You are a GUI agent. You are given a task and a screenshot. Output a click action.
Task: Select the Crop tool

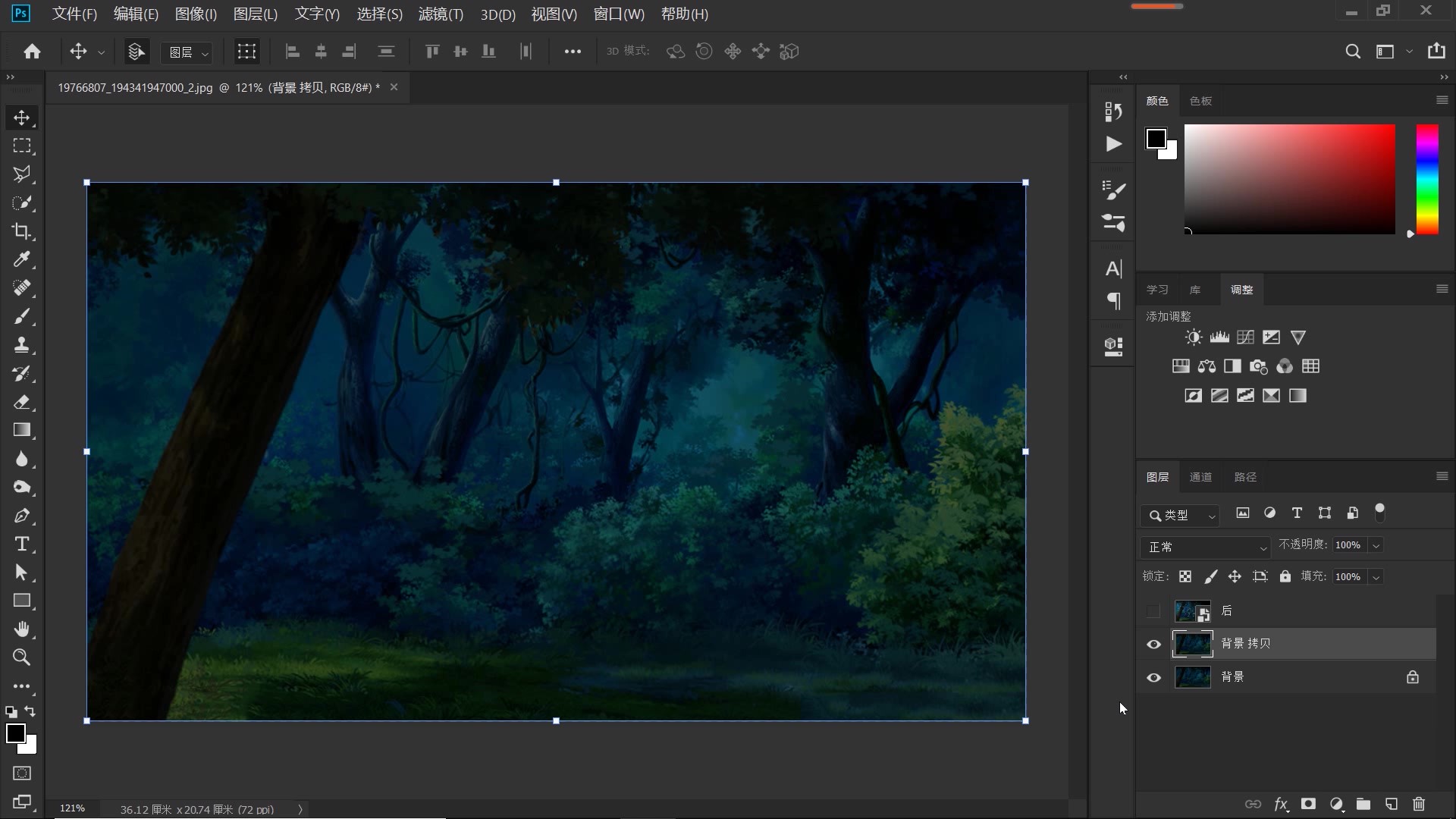[x=21, y=231]
